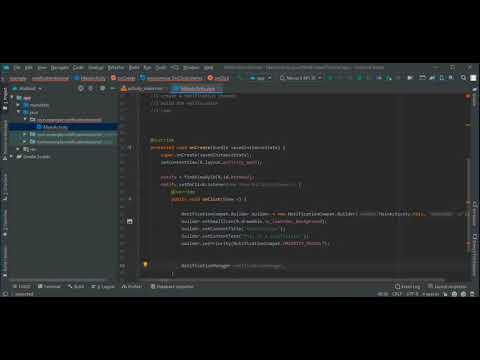
Task: Open the Navigate menu
Action: coord(60,68)
